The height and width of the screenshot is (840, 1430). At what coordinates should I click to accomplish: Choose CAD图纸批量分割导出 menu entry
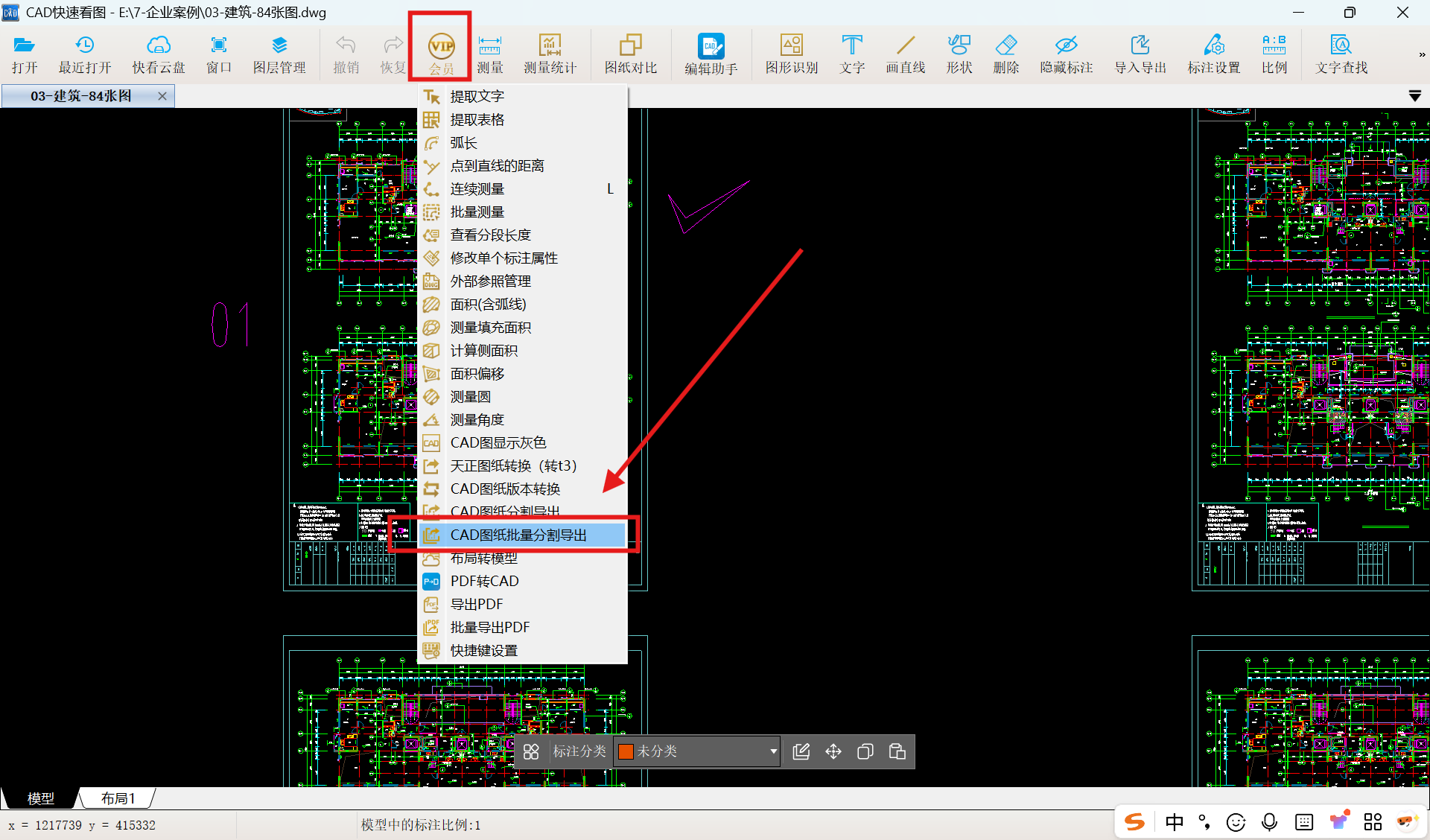pyautogui.click(x=518, y=535)
